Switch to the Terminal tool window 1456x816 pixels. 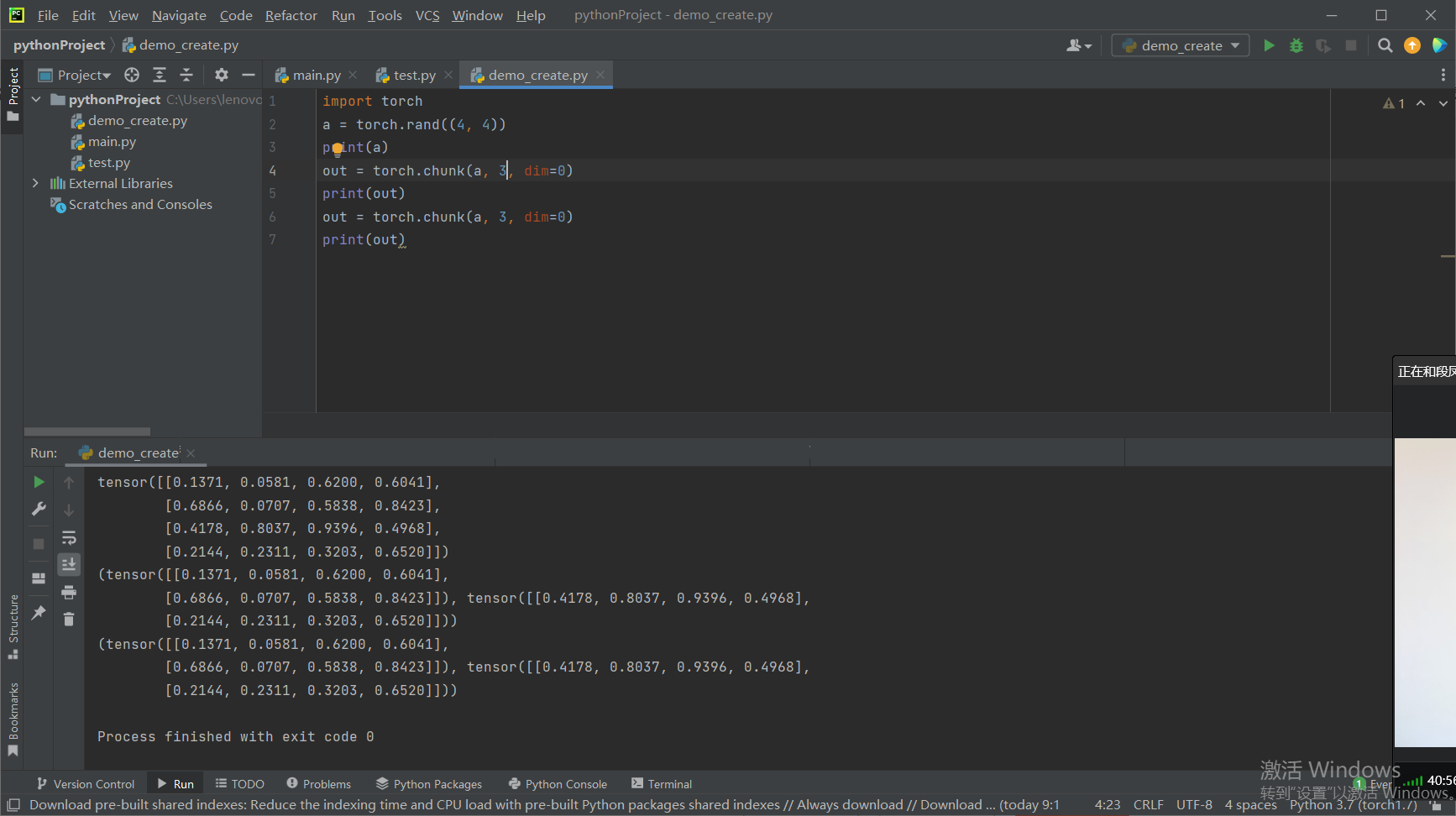(662, 783)
